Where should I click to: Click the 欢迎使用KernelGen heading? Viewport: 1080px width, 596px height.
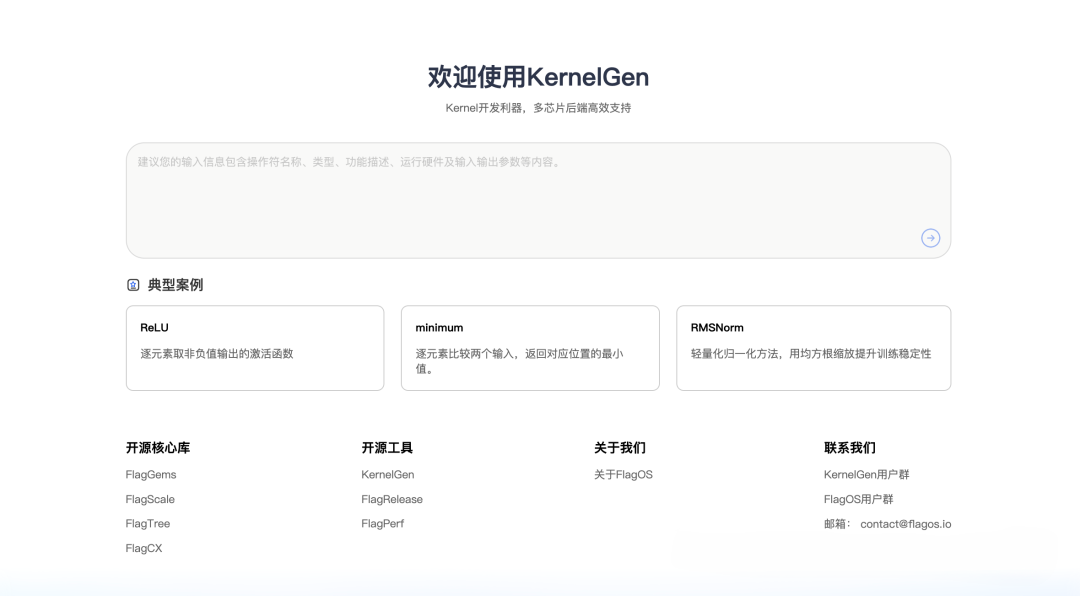(x=538, y=77)
